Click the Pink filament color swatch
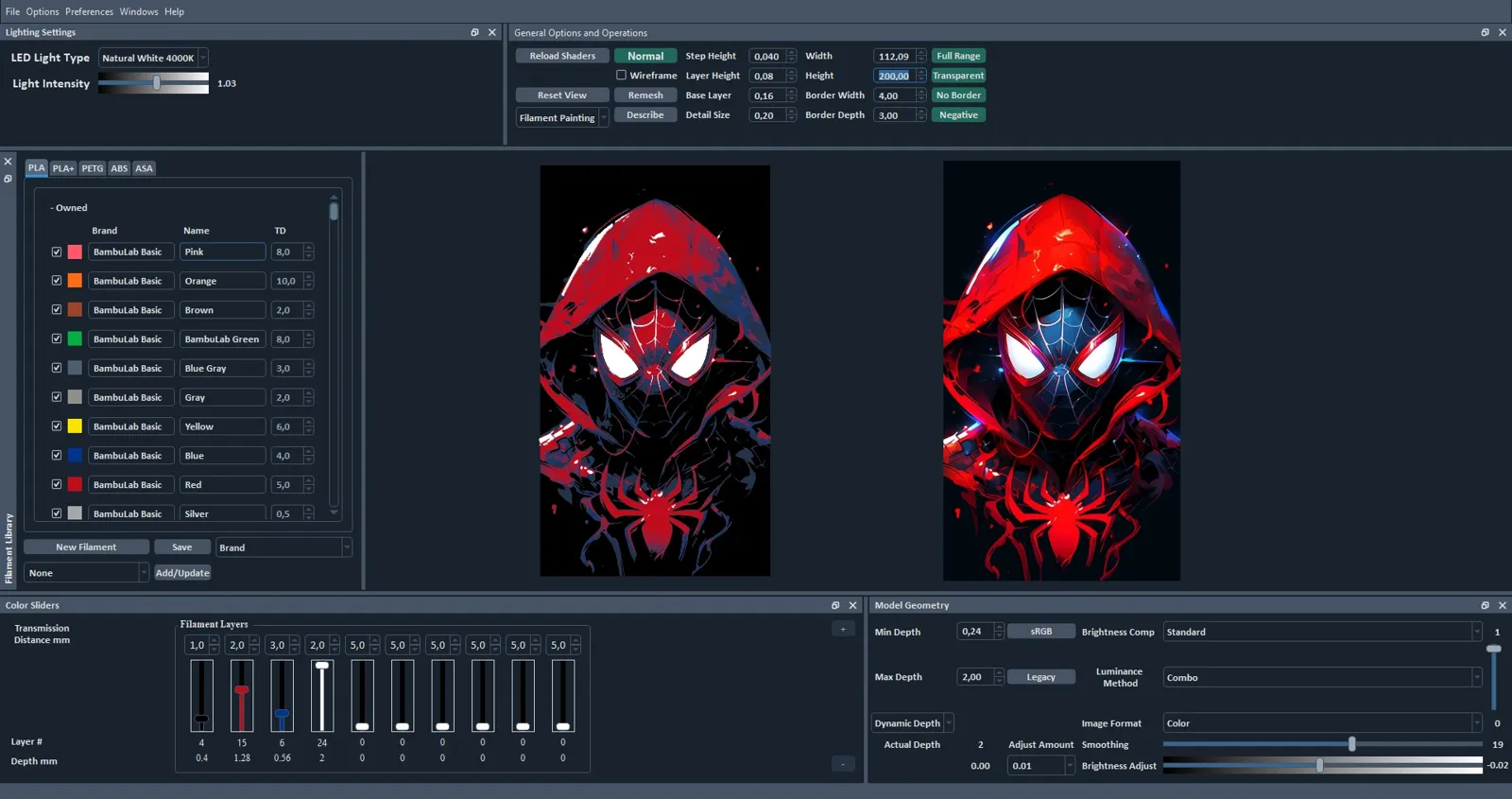 pyautogui.click(x=75, y=252)
